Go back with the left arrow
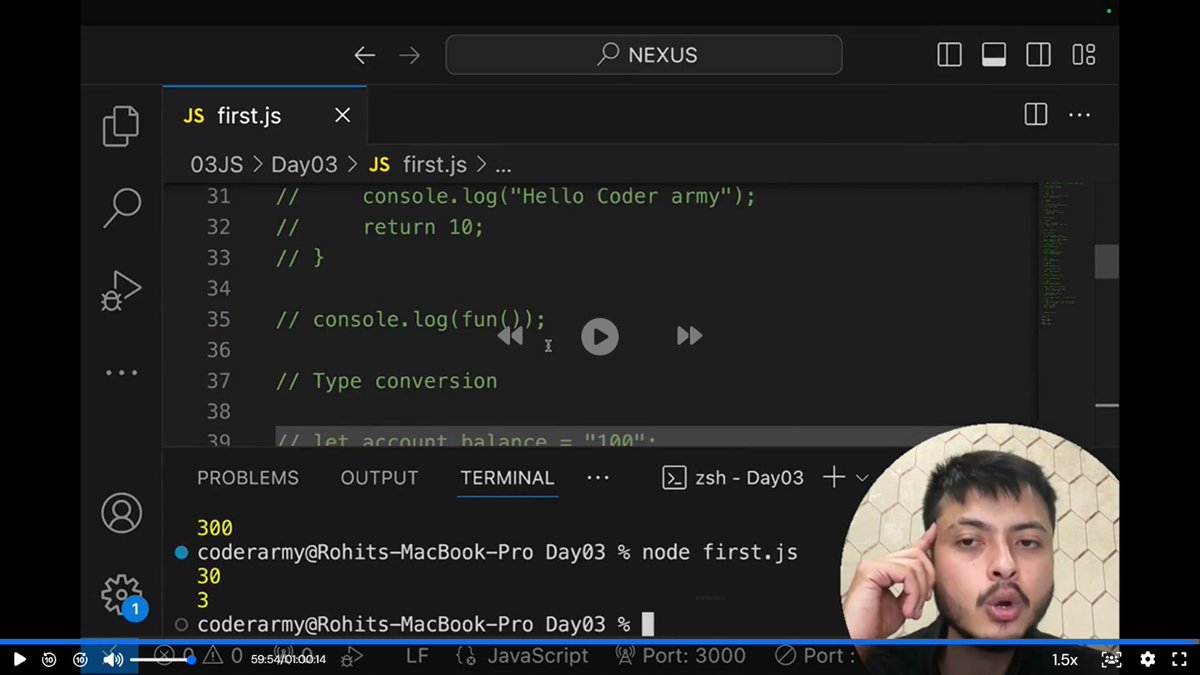This screenshot has height=675, width=1200. (364, 55)
